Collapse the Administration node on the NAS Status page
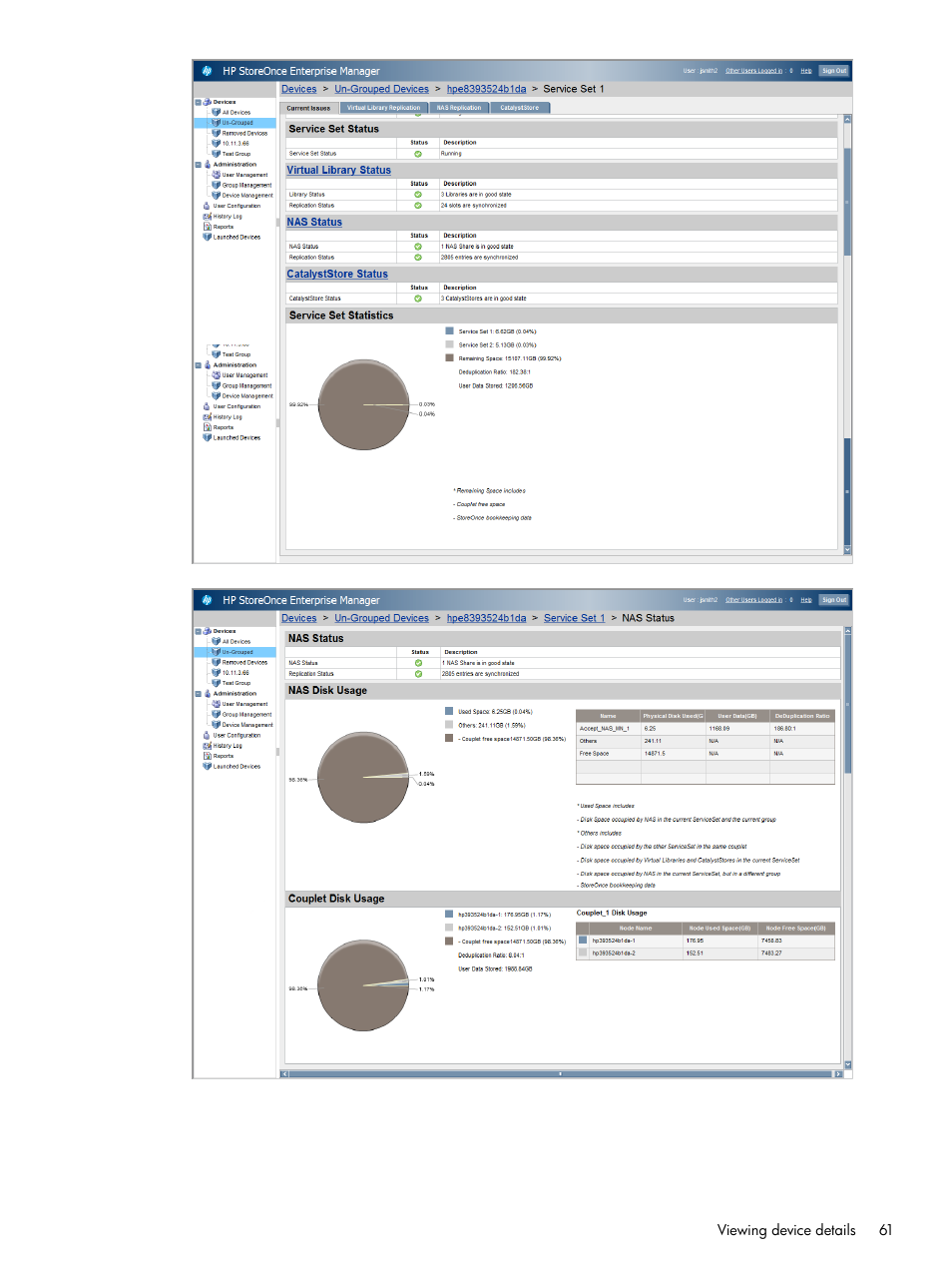Screen dimensions: 952x1269 pos(198,693)
